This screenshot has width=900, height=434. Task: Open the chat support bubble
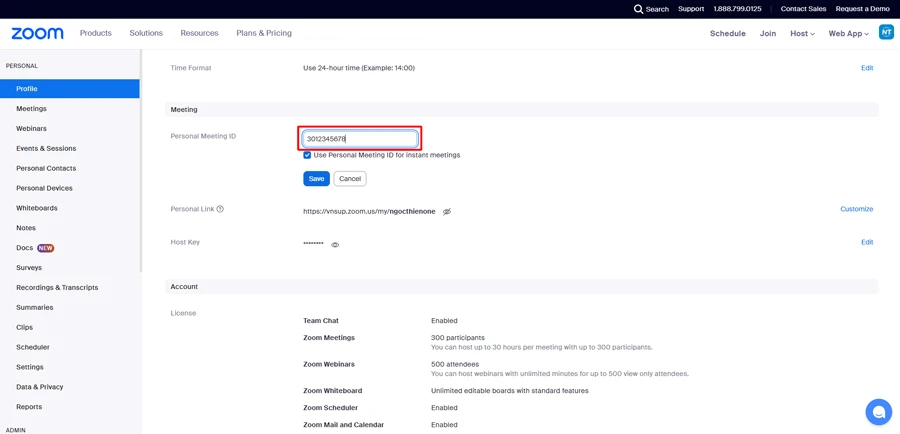(x=878, y=411)
